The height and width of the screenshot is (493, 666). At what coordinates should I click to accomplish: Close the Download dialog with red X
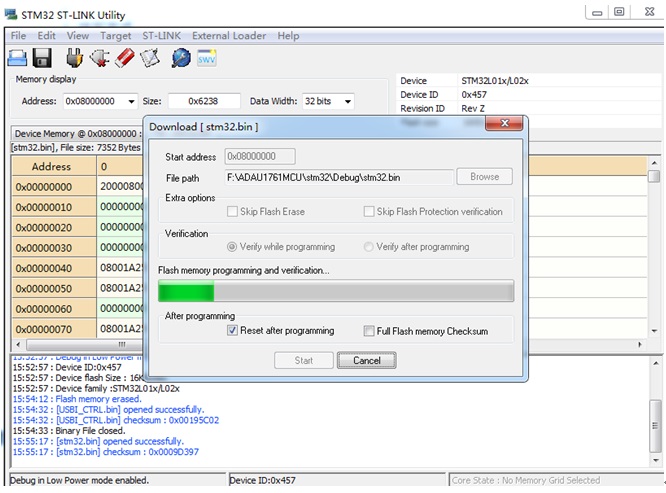point(504,123)
